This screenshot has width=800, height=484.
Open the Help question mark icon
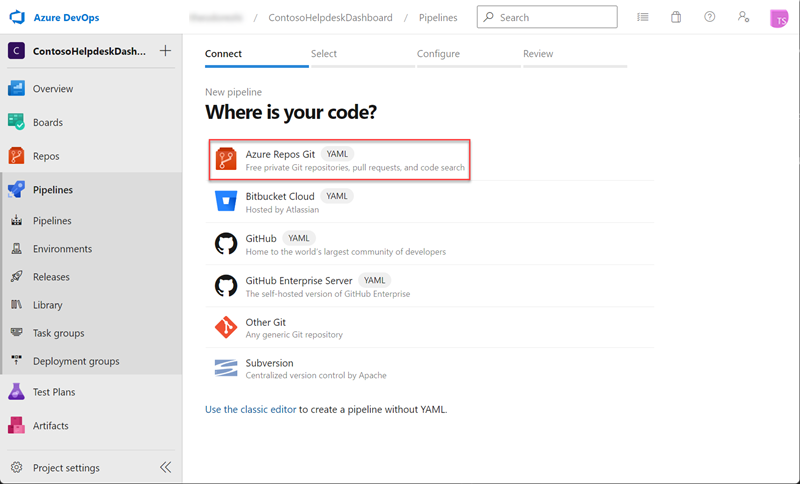pyautogui.click(x=710, y=17)
